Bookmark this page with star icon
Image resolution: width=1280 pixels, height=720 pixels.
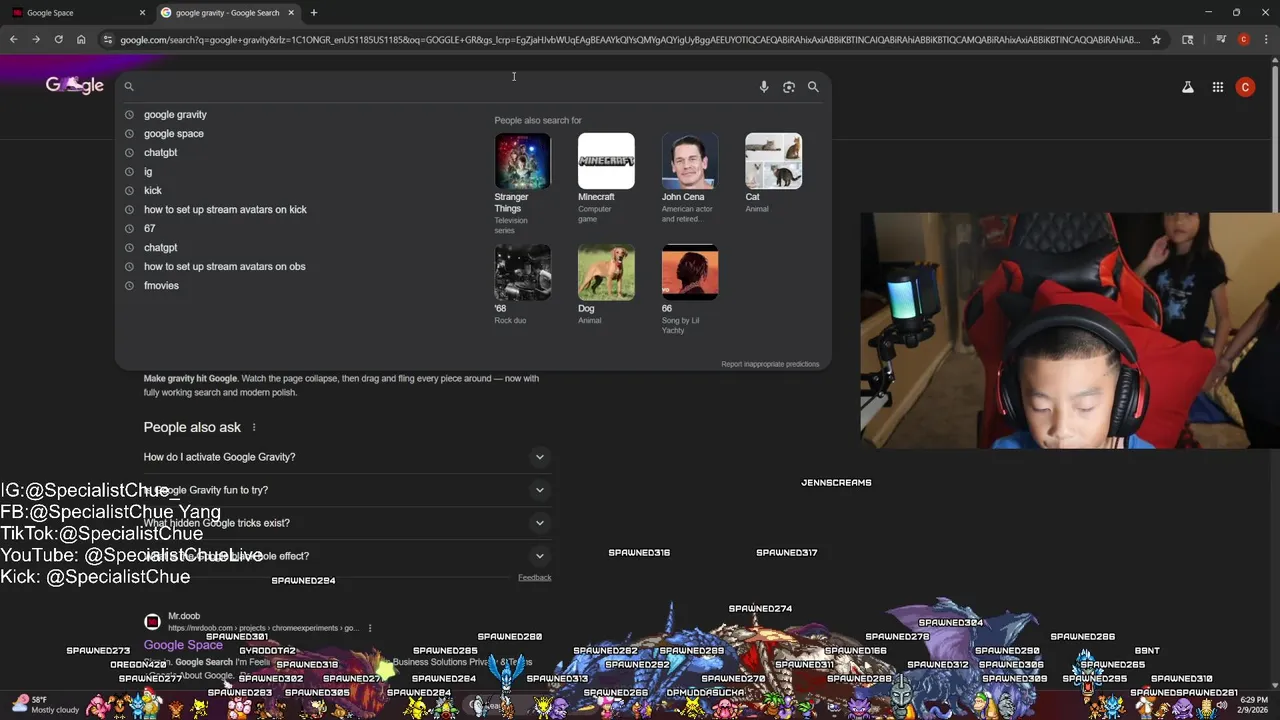pos(1156,40)
